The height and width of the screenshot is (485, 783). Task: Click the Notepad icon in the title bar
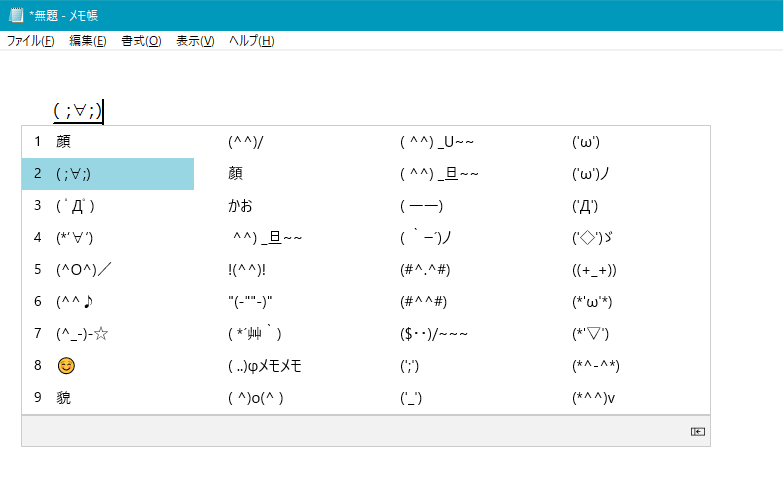[16, 15]
